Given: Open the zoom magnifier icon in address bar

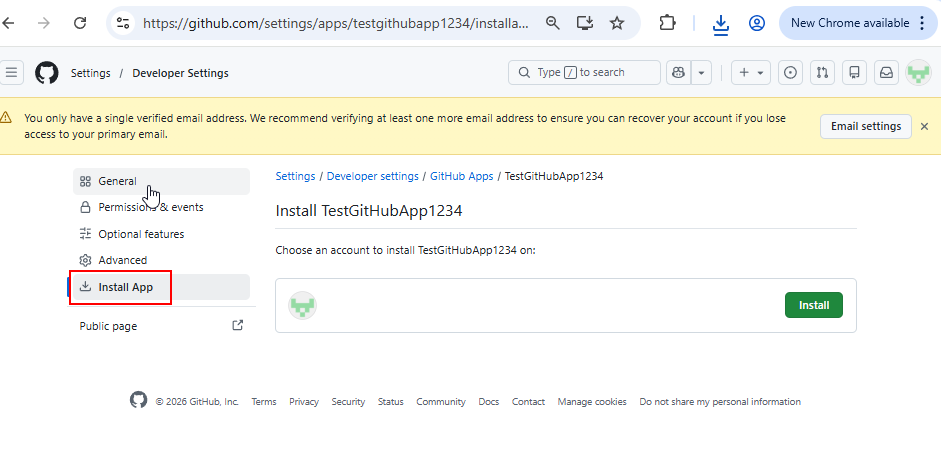Looking at the screenshot, I should 552,23.
